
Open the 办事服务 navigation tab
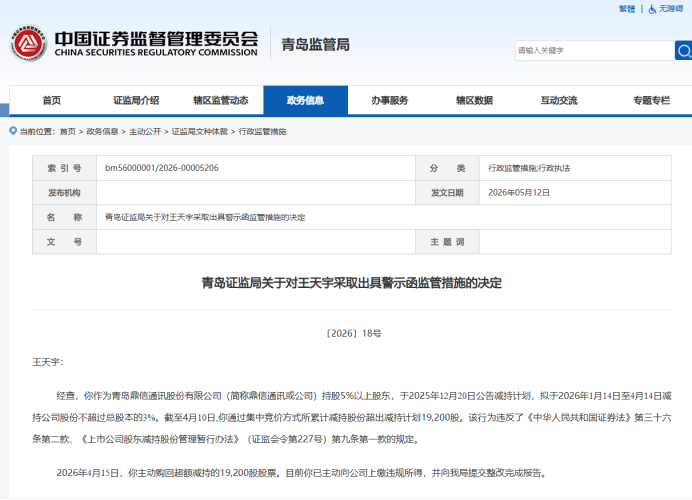point(390,101)
